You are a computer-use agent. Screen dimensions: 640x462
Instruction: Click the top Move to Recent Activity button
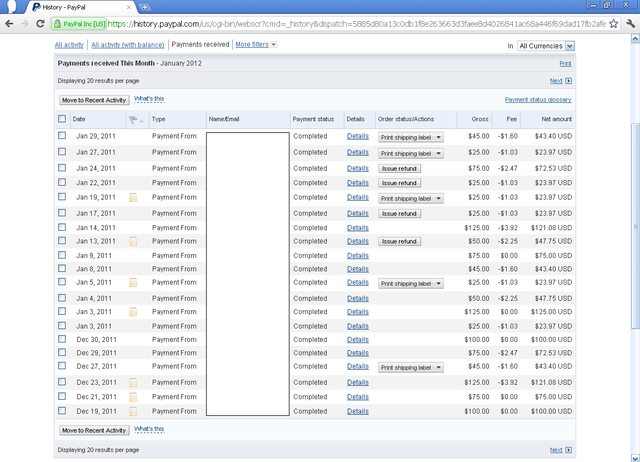94,100
